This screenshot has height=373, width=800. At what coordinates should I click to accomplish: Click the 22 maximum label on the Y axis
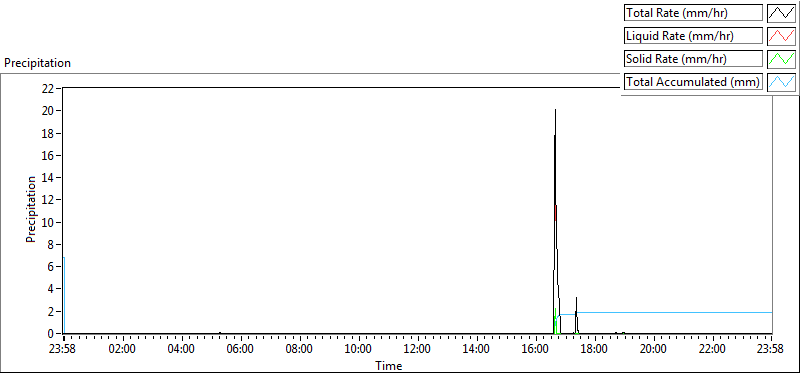48,88
